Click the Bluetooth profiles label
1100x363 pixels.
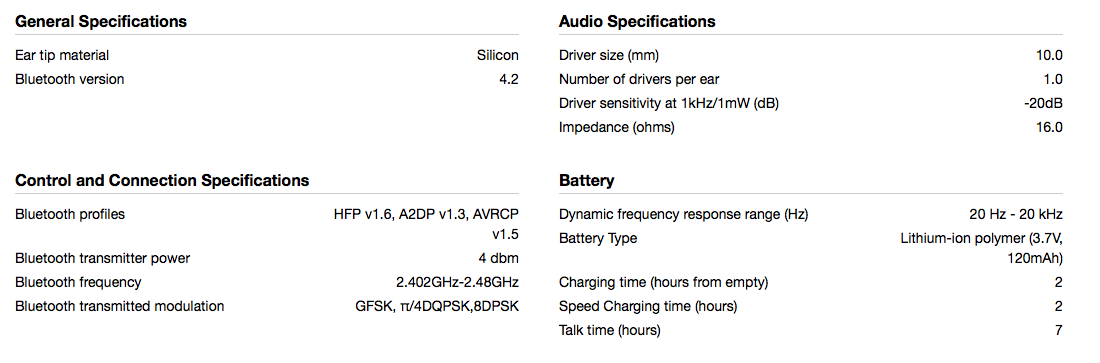coord(69,214)
